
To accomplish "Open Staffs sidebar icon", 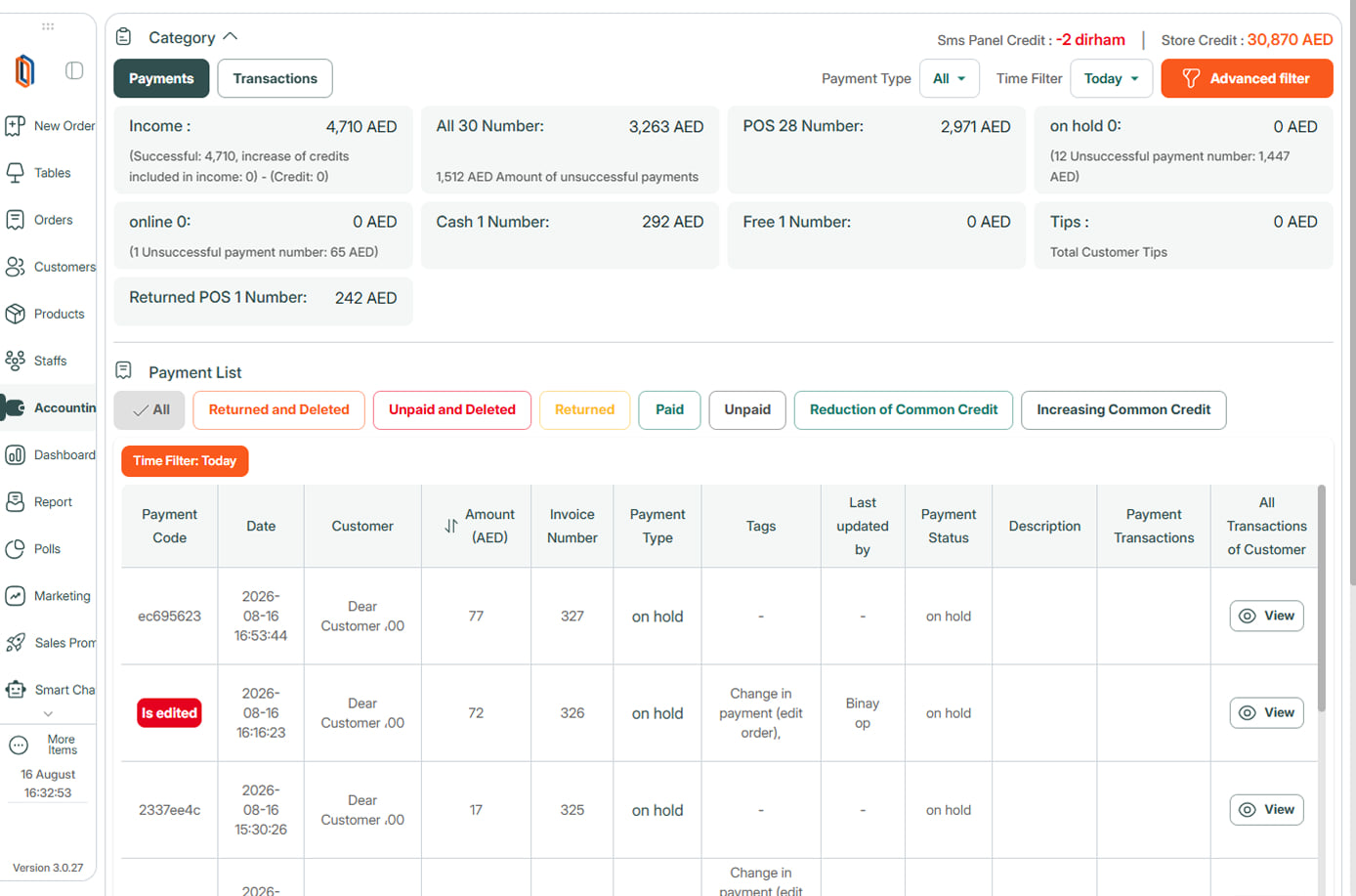I will coord(15,361).
